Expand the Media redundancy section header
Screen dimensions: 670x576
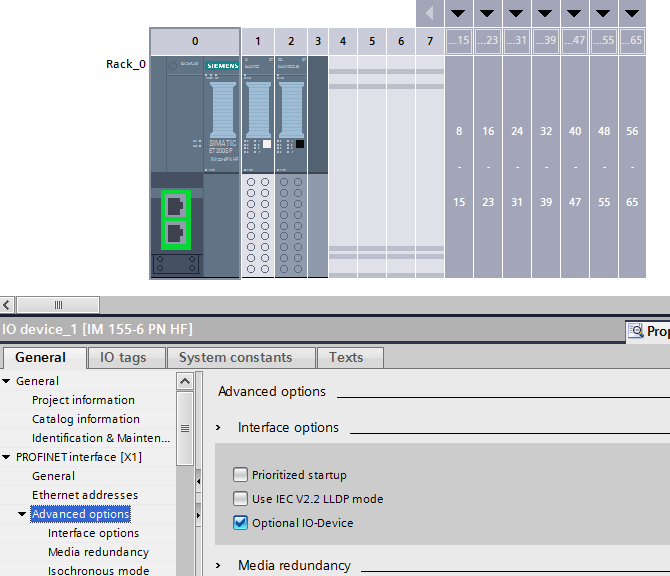click(218, 565)
